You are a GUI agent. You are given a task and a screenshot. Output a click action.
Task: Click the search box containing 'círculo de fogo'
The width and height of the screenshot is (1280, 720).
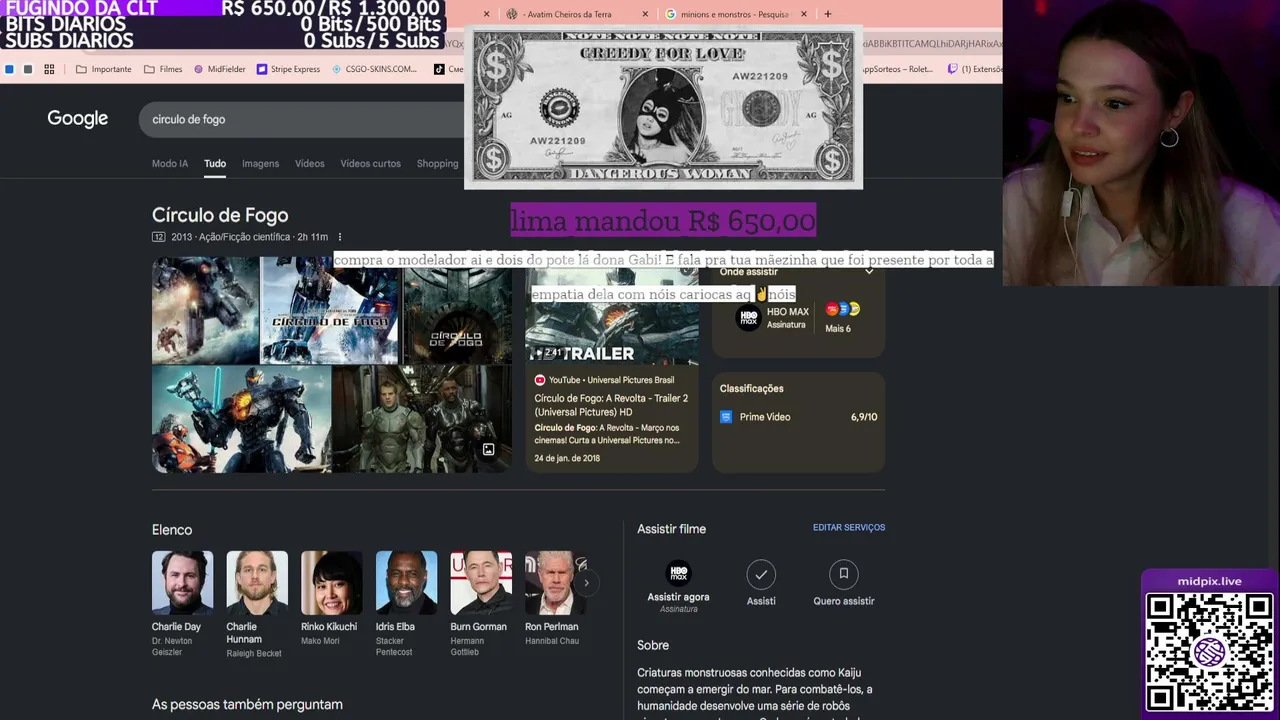coord(301,119)
